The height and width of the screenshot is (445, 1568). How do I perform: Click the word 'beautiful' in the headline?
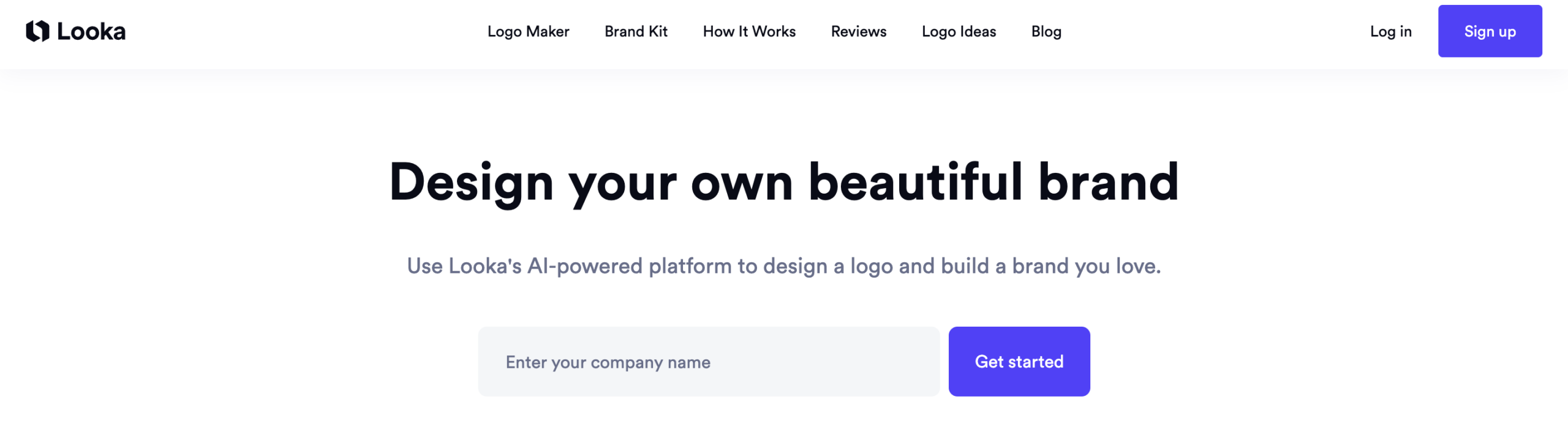point(916,181)
